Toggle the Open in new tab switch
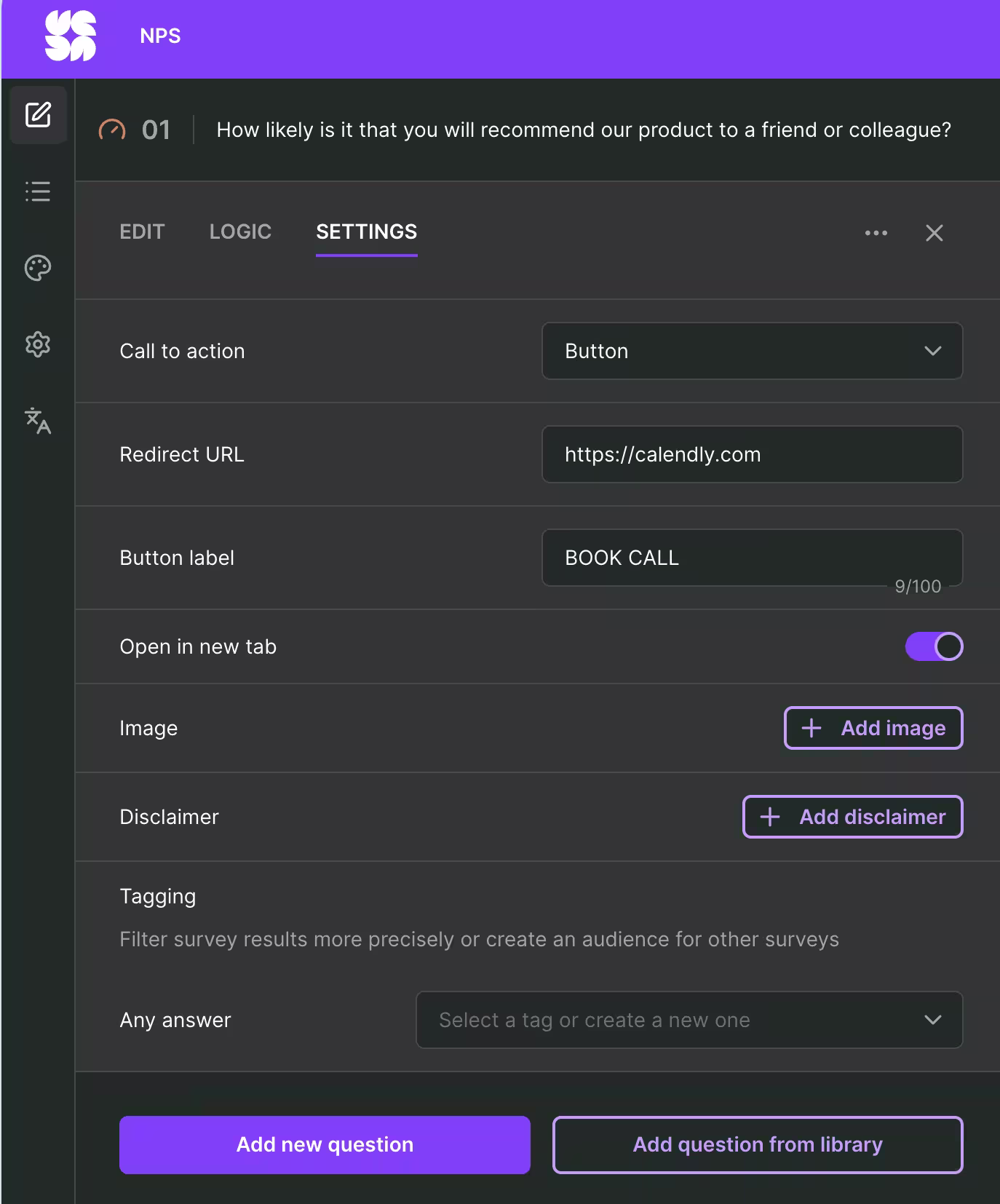The height and width of the screenshot is (1204, 1000). tap(934, 646)
